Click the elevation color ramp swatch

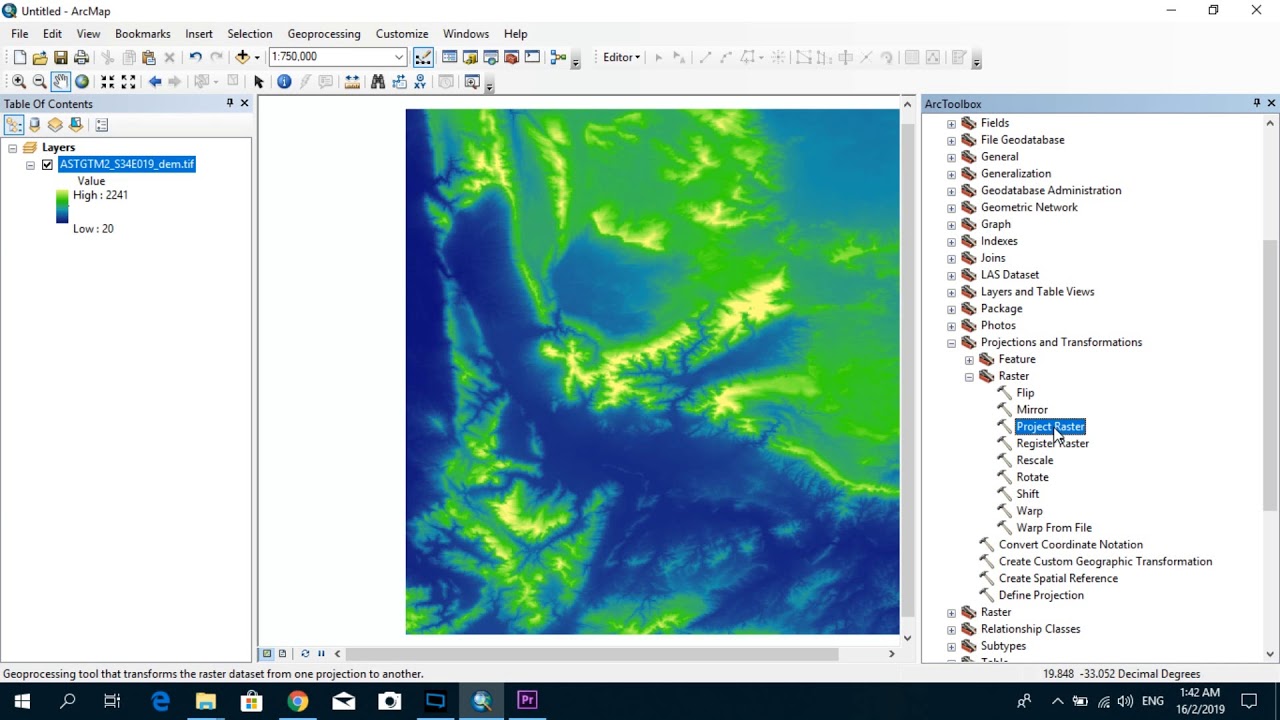click(x=62, y=206)
